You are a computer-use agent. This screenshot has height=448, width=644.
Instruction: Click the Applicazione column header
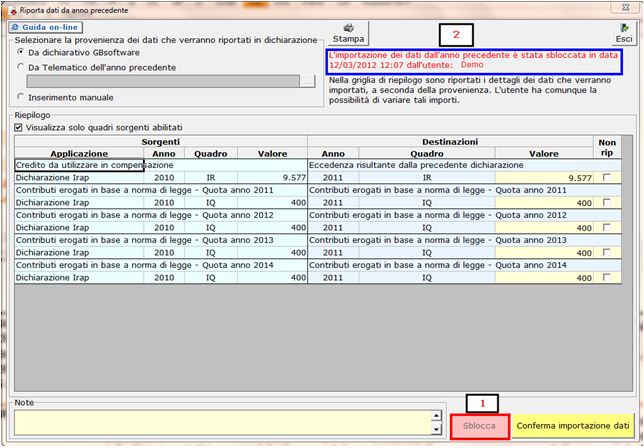[x=79, y=154]
